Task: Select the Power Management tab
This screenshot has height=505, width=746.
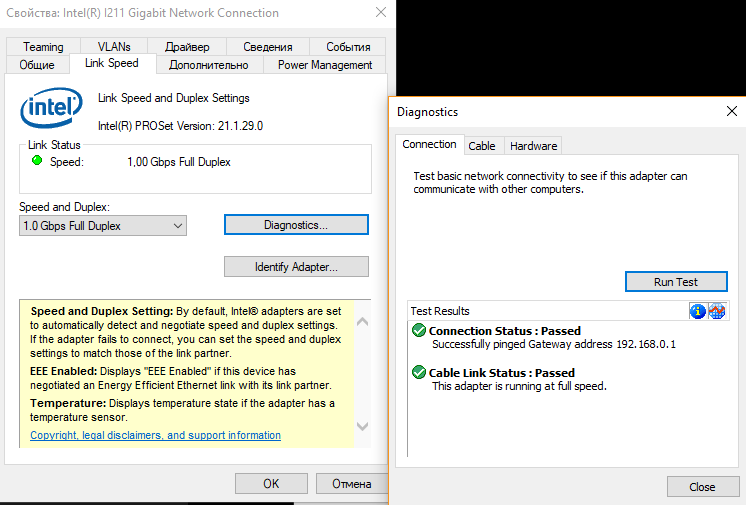Action: tap(325, 65)
